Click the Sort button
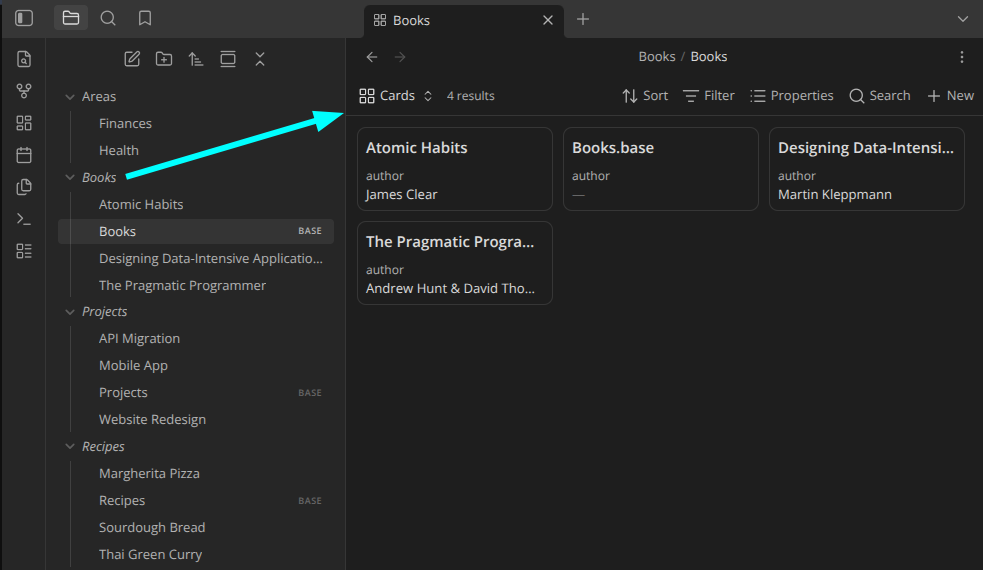The width and height of the screenshot is (983, 570). point(644,95)
